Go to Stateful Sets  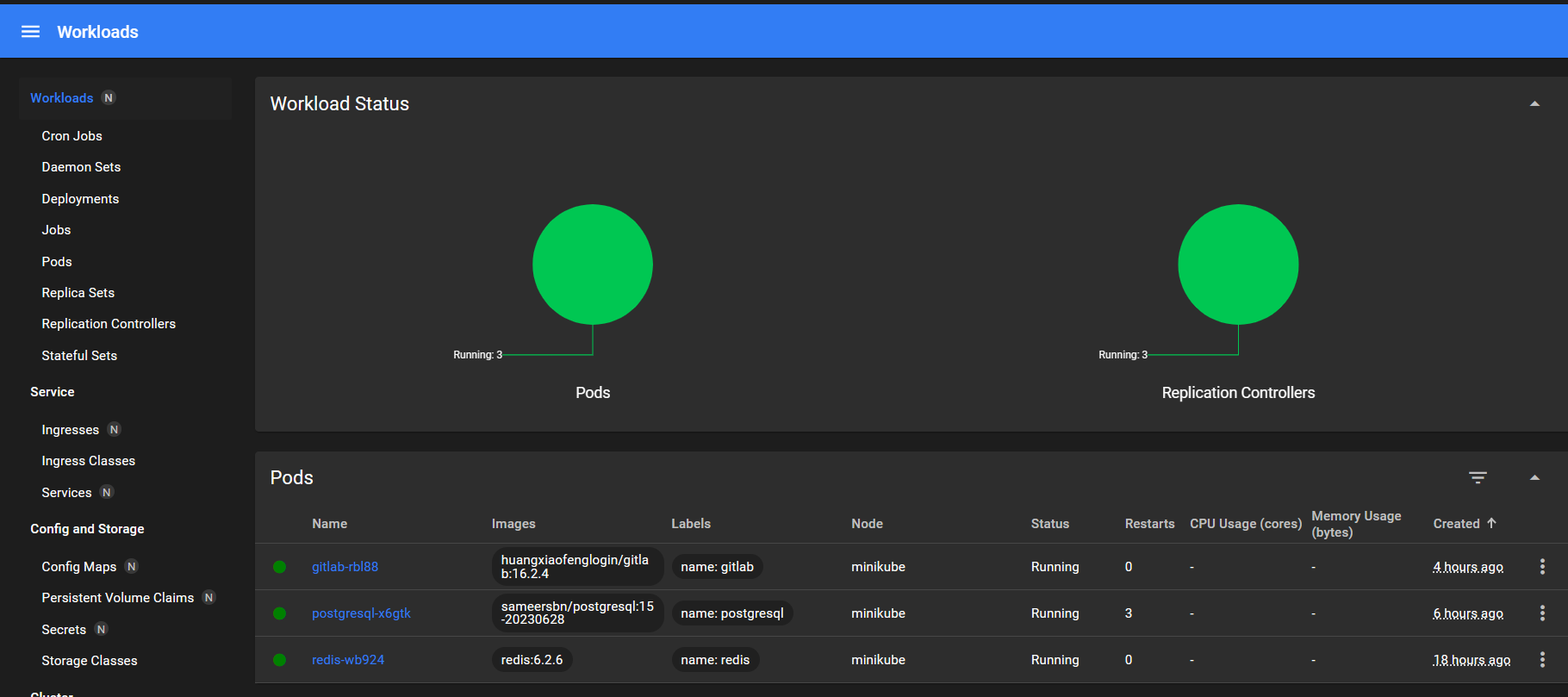pos(79,356)
